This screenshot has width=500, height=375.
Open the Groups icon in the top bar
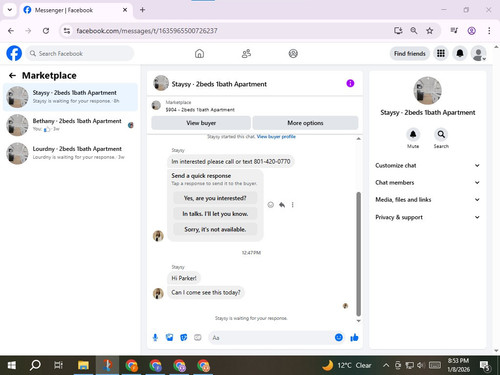tap(293, 53)
